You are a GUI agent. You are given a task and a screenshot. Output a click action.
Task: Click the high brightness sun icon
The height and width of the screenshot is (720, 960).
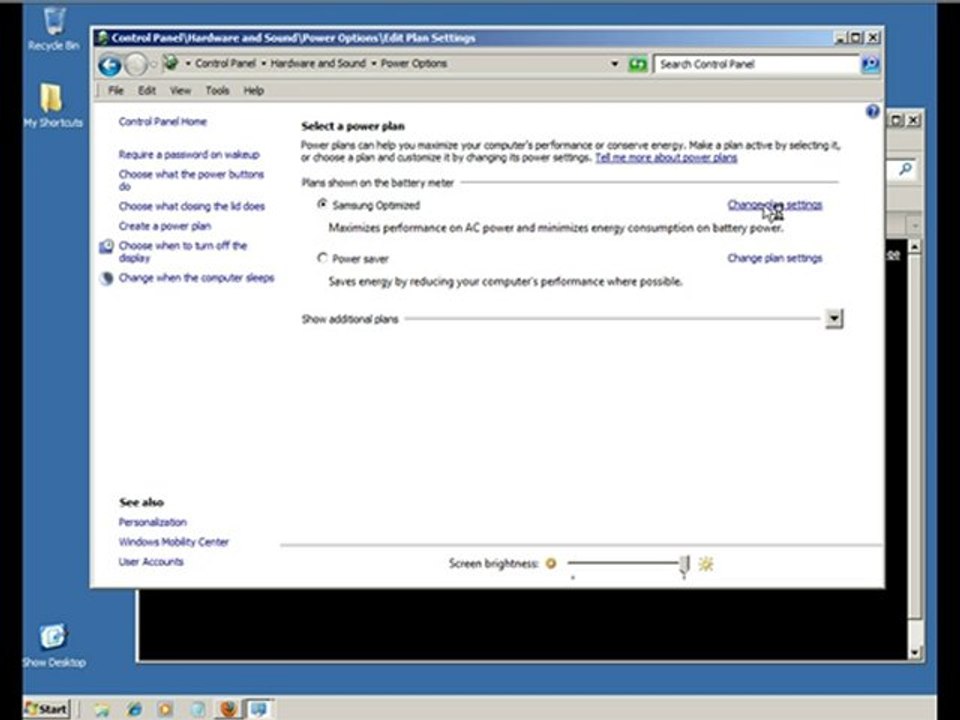pos(706,563)
